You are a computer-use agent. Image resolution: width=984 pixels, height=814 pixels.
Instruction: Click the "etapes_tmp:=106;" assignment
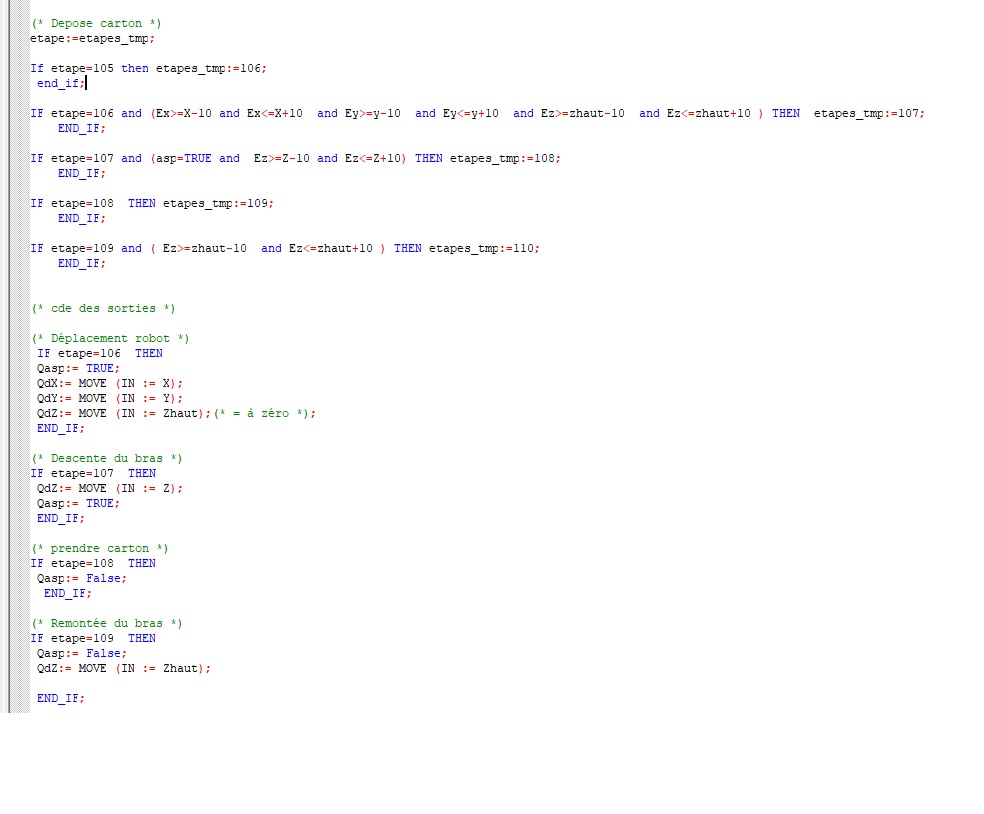211,68
